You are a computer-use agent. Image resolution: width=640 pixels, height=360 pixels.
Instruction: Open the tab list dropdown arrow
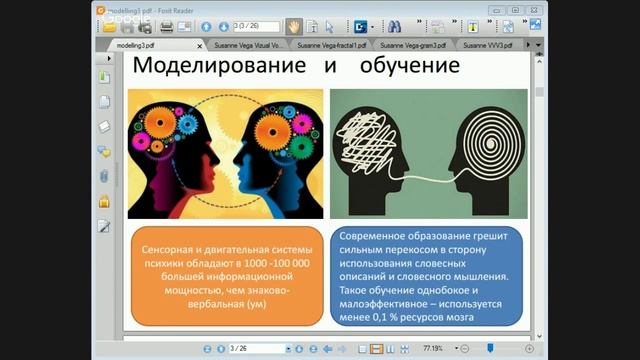[x=538, y=45]
